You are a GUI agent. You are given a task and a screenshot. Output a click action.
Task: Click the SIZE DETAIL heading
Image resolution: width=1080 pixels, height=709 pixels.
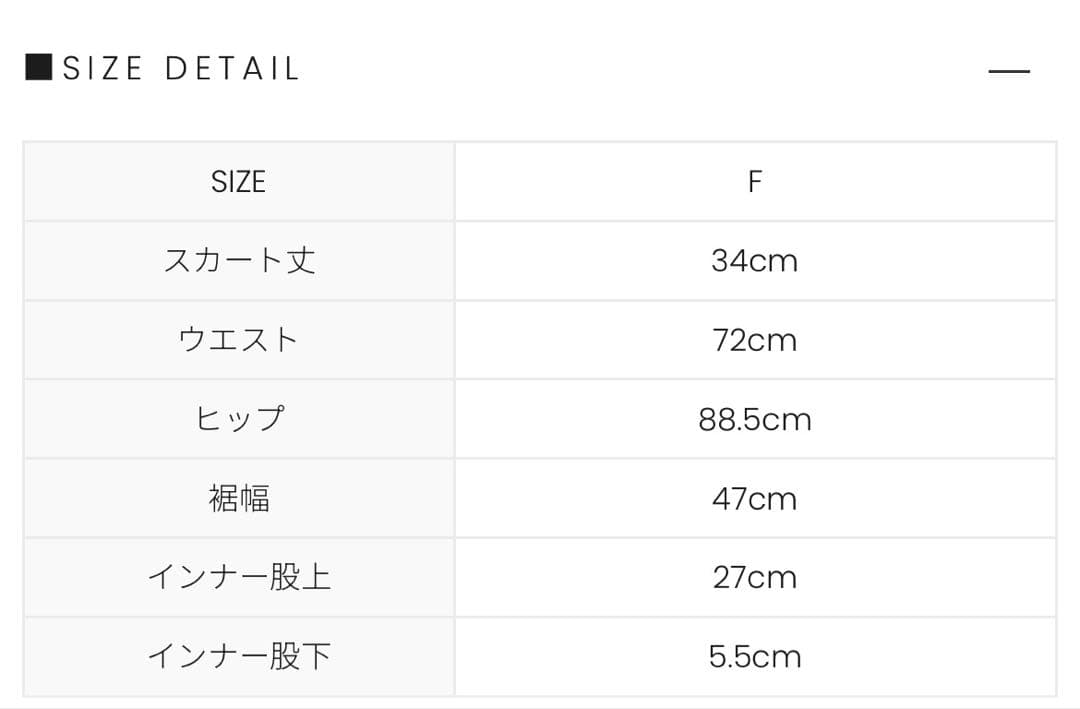click(x=180, y=67)
